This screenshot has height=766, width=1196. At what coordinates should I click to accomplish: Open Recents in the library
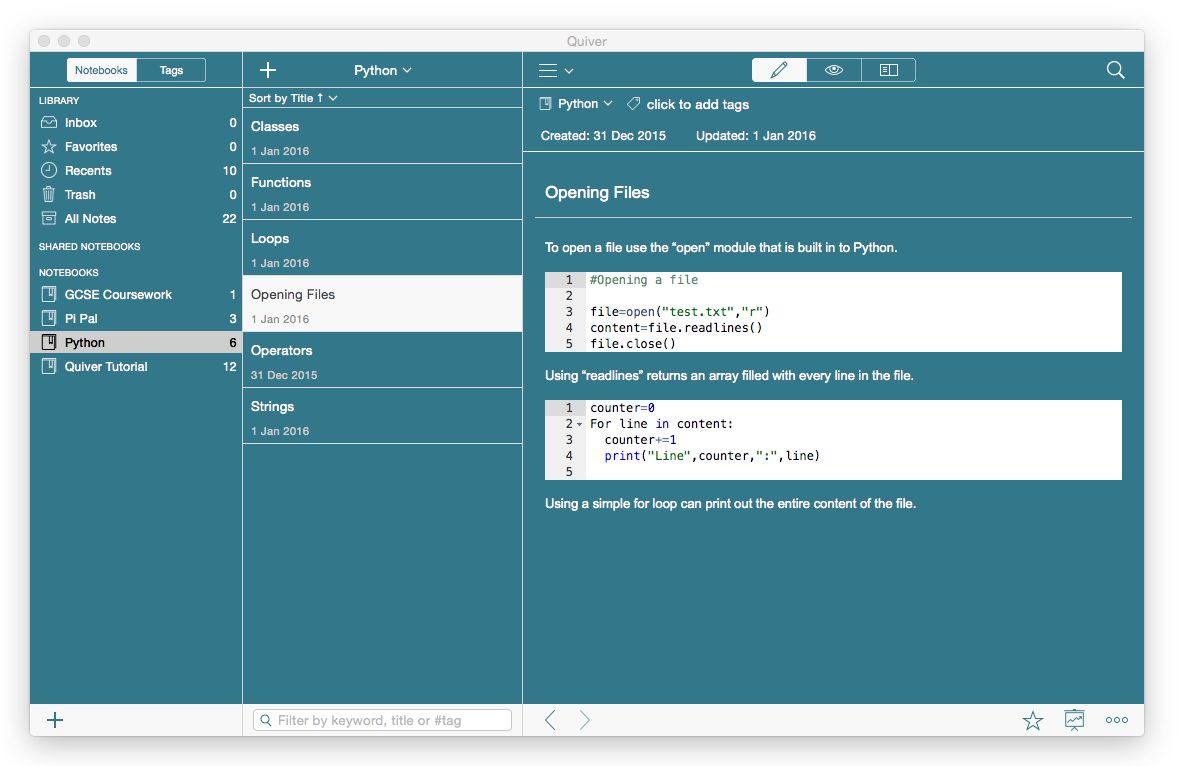point(137,171)
